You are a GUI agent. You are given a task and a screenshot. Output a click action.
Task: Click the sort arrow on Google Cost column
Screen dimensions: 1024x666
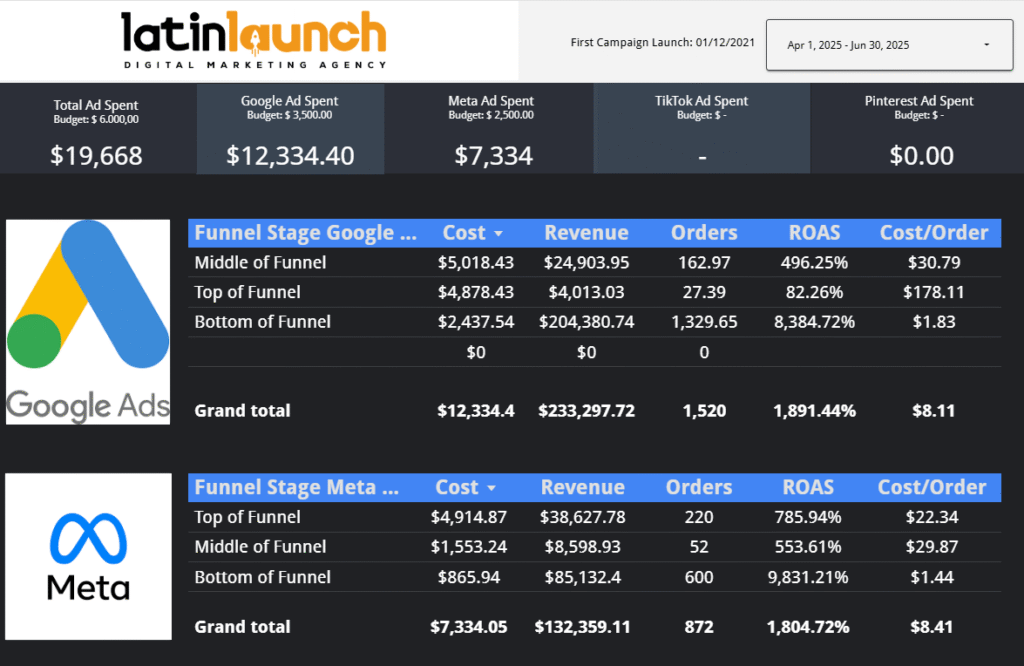498,233
